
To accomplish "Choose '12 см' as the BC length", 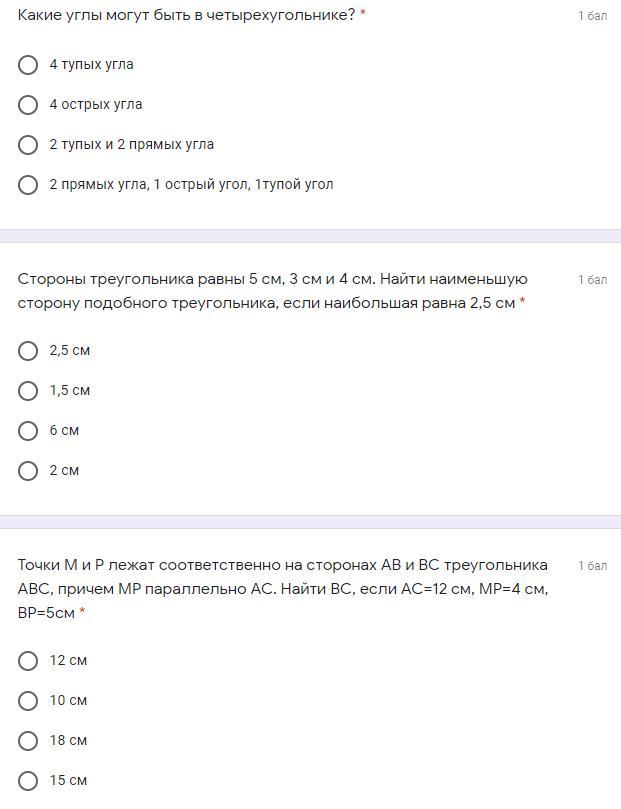I will [28, 661].
